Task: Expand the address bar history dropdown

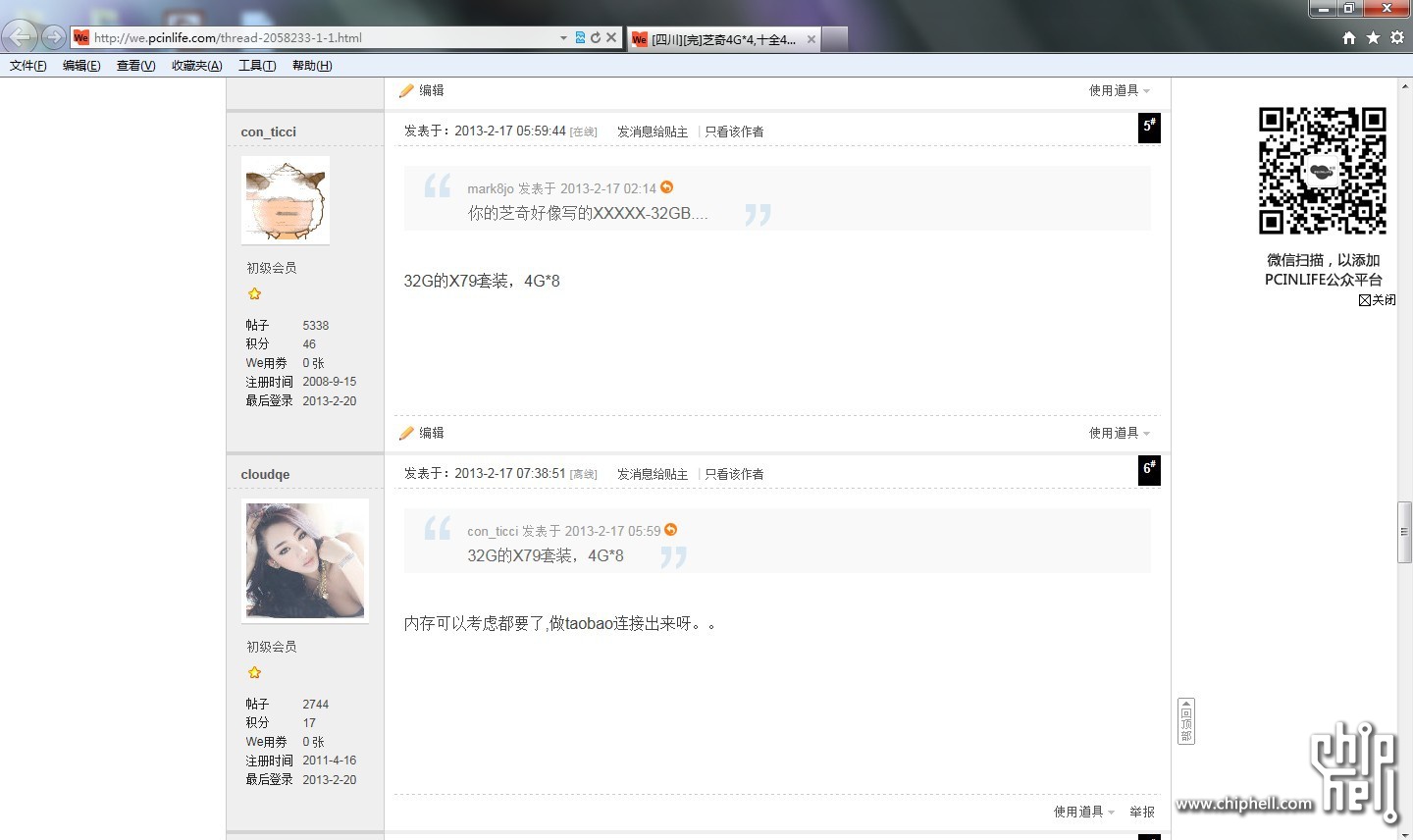Action: [x=563, y=38]
